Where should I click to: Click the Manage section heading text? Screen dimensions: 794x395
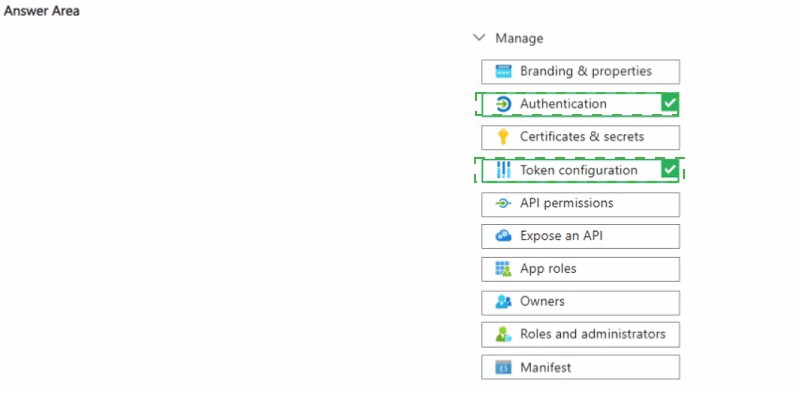tap(519, 38)
